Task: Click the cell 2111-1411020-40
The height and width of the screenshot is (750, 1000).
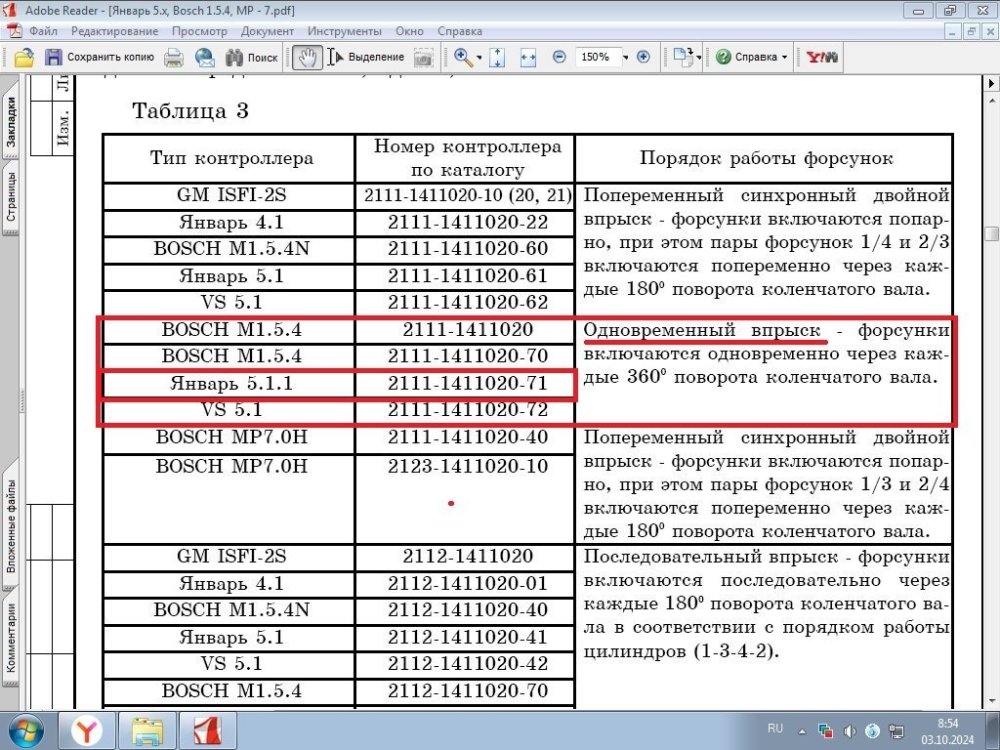Action: (467, 438)
